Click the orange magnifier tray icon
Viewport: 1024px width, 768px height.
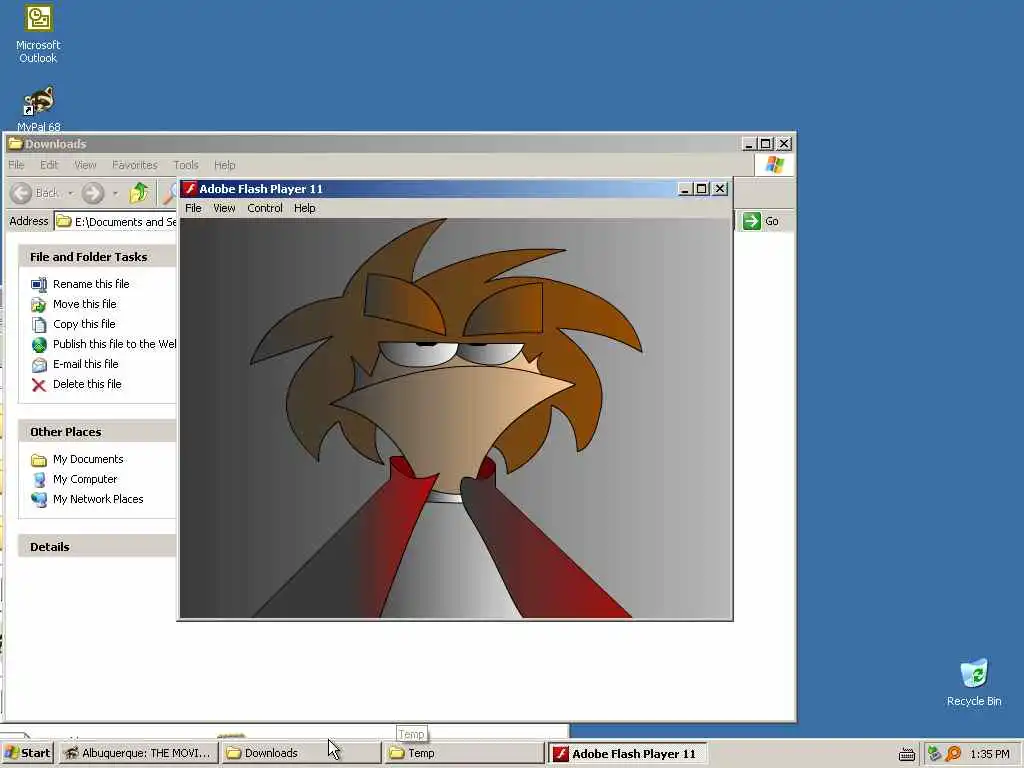[953, 754]
